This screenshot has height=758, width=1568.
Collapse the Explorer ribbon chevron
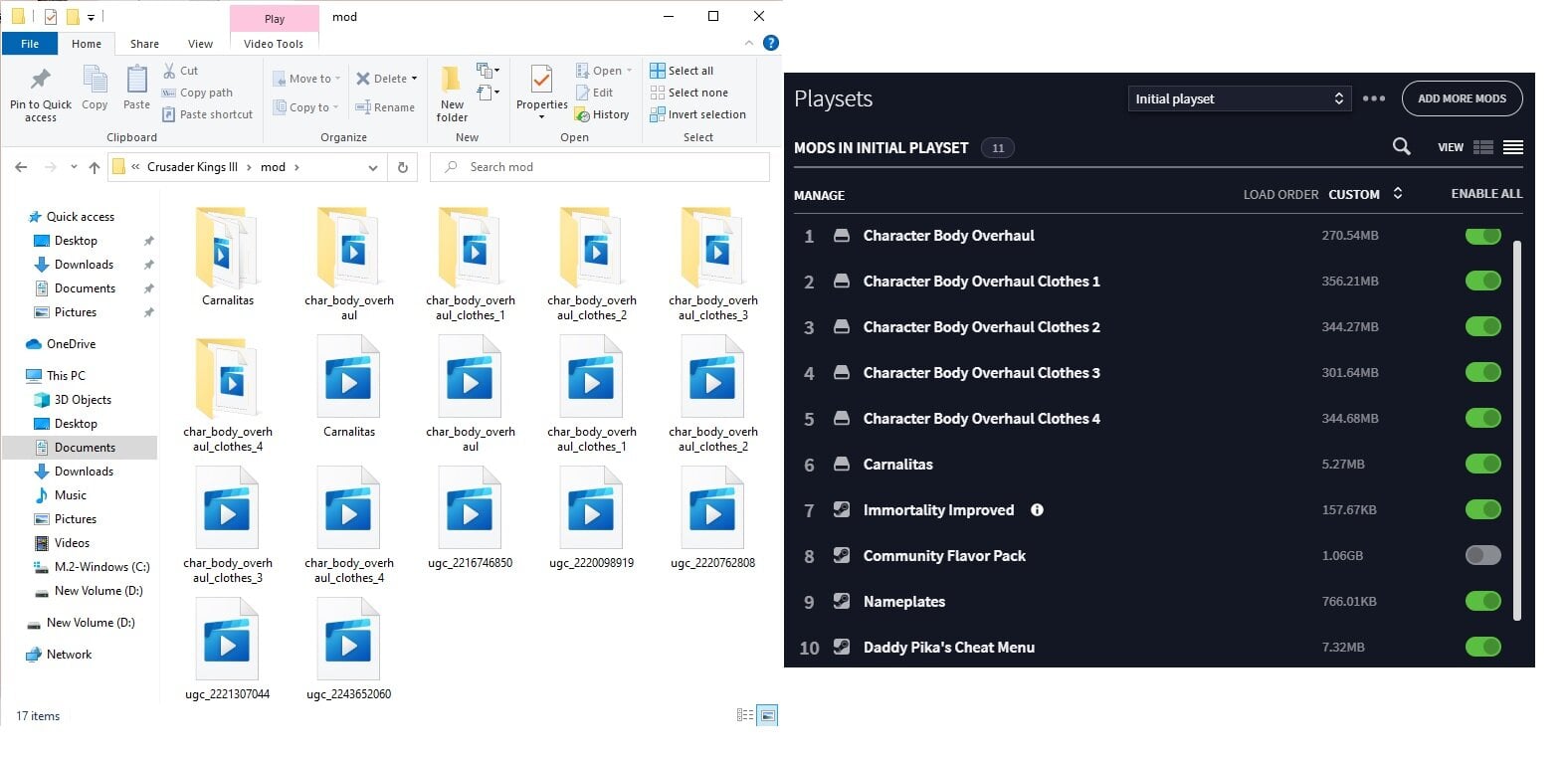[x=748, y=43]
